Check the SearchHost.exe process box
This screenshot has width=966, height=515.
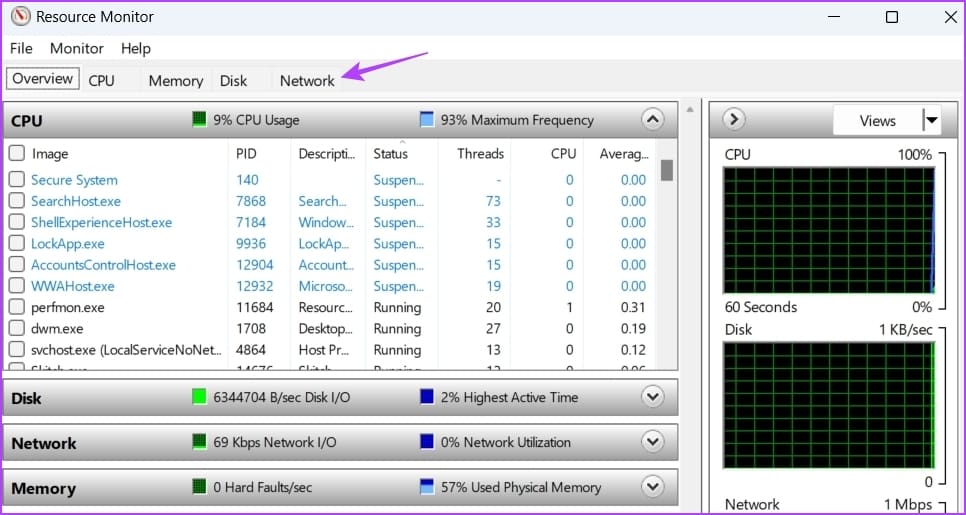click(17, 201)
